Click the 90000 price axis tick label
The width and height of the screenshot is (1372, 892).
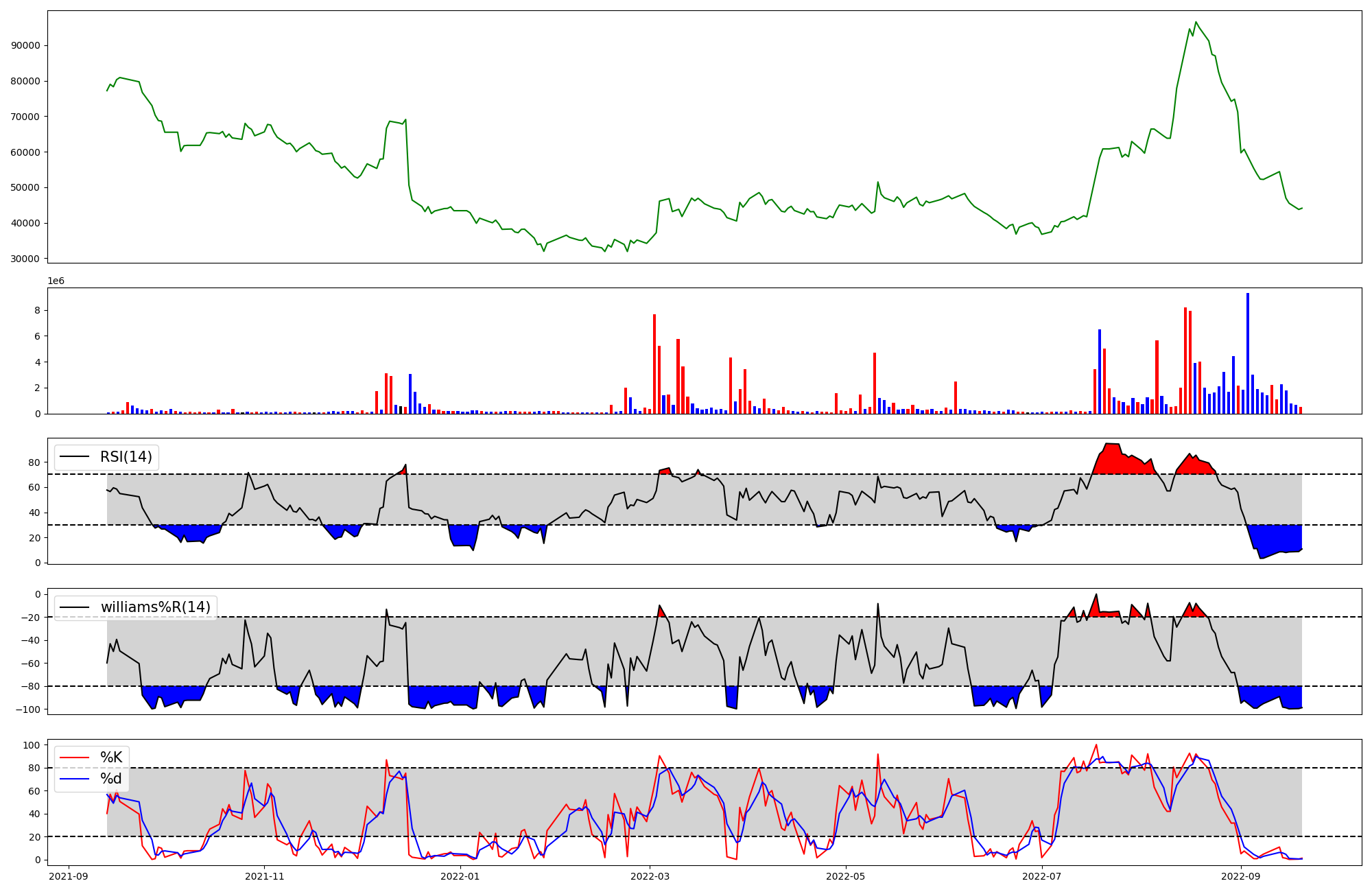click(27, 46)
